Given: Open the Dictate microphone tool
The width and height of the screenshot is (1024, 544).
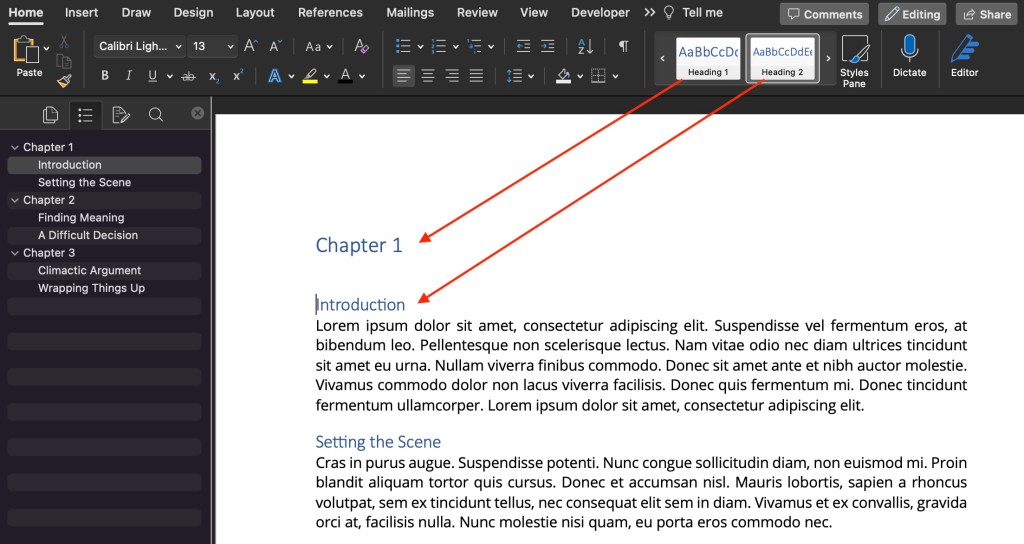Looking at the screenshot, I should tap(909, 57).
